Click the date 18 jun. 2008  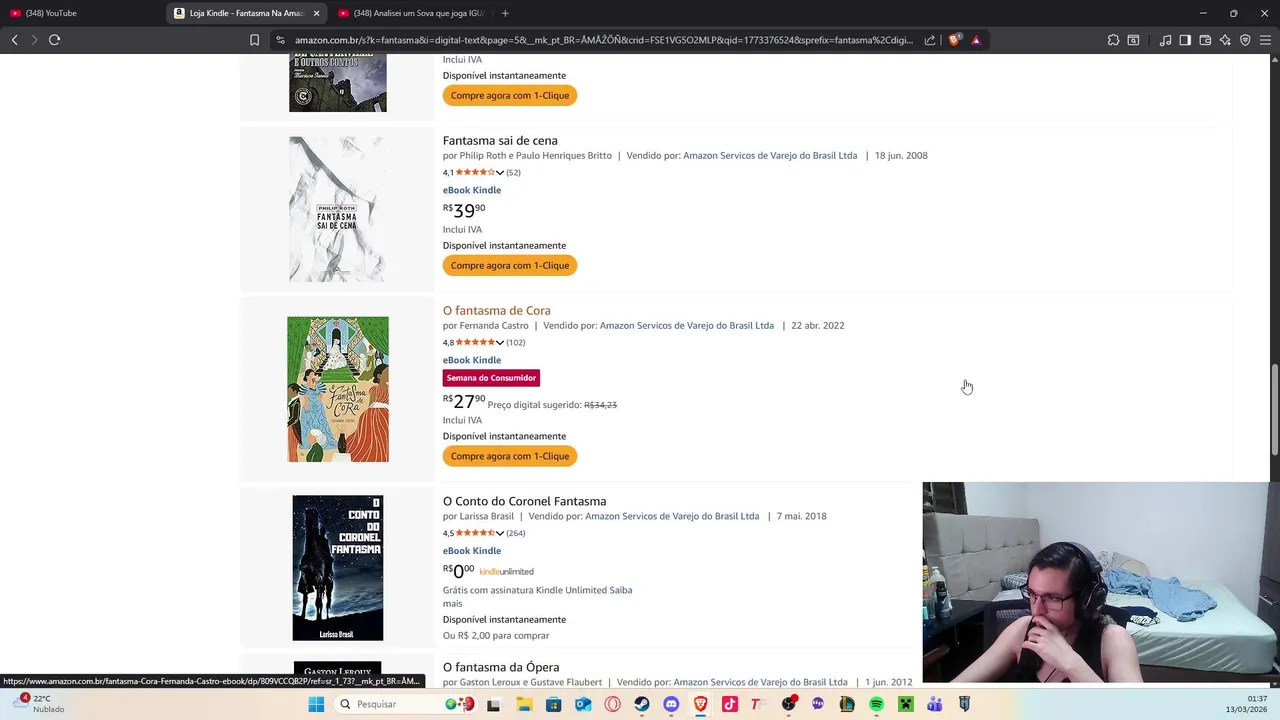coord(901,156)
